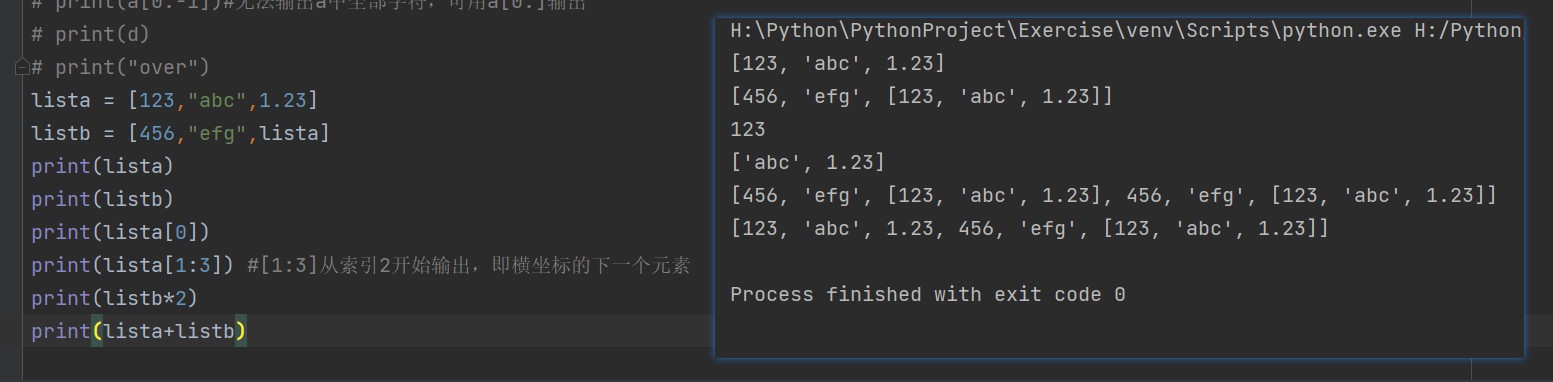Screen dimensions: 1553x382
Task: Click the Chinese comment after lista[1:3]
Action: (x=468, y=265)
